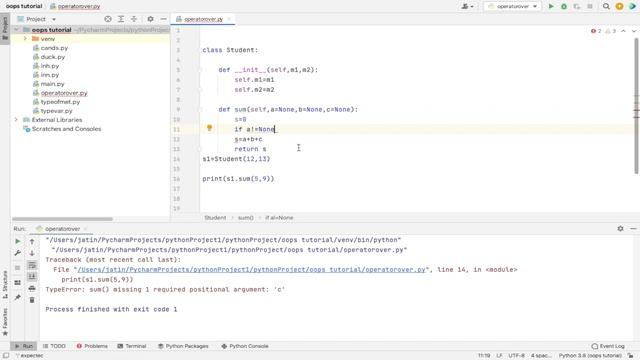Click UTF-8 encoding in status bar

pyautogui.click(x=516, y=356)
